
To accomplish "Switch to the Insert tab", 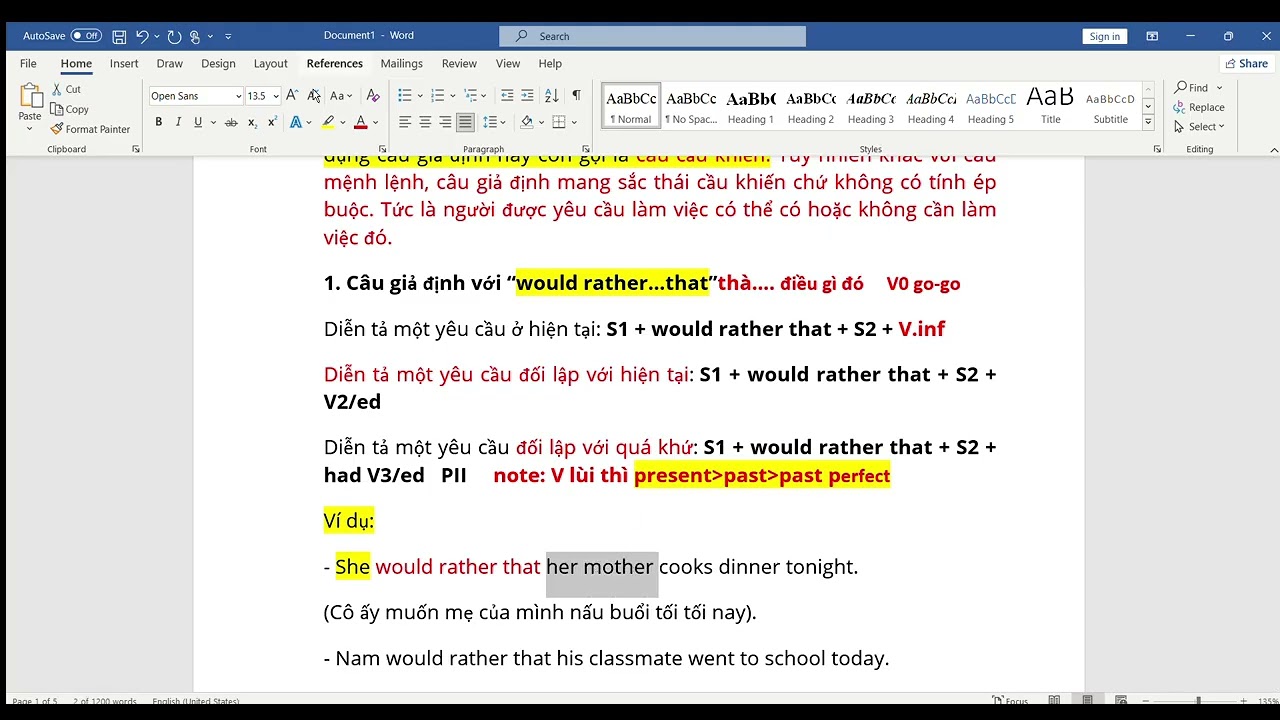I will [x=124, y=63].
